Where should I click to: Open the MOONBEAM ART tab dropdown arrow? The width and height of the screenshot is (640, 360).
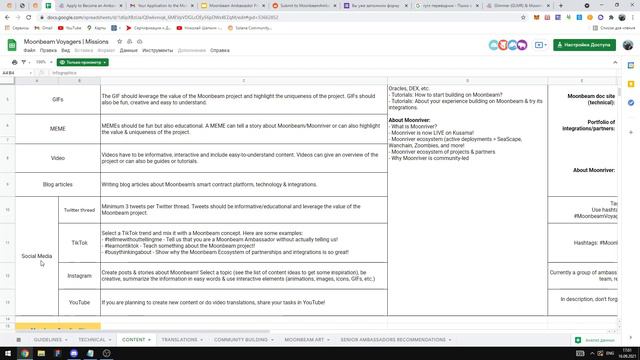pos(328,340)
